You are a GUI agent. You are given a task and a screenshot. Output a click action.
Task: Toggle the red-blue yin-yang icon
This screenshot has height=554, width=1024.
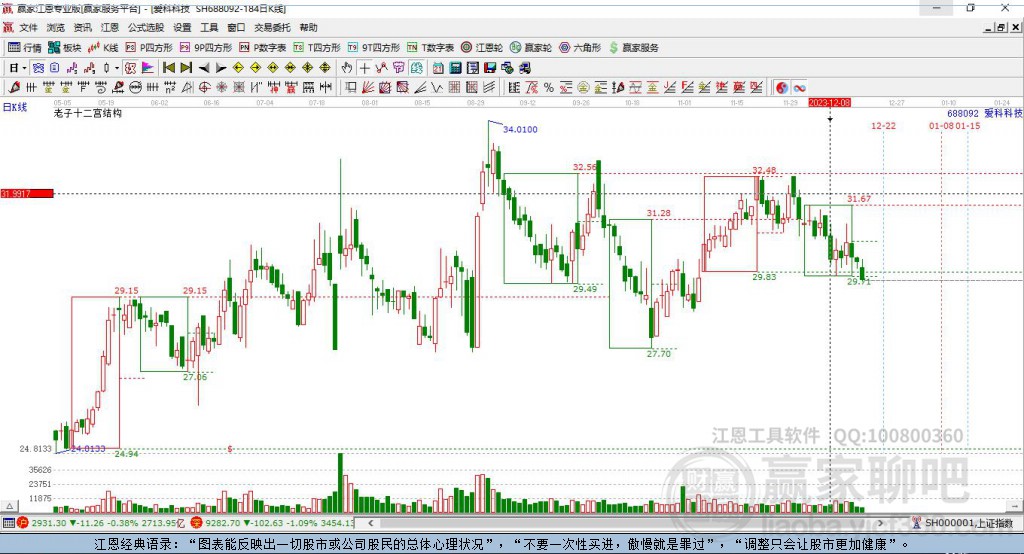pos(782,88)
